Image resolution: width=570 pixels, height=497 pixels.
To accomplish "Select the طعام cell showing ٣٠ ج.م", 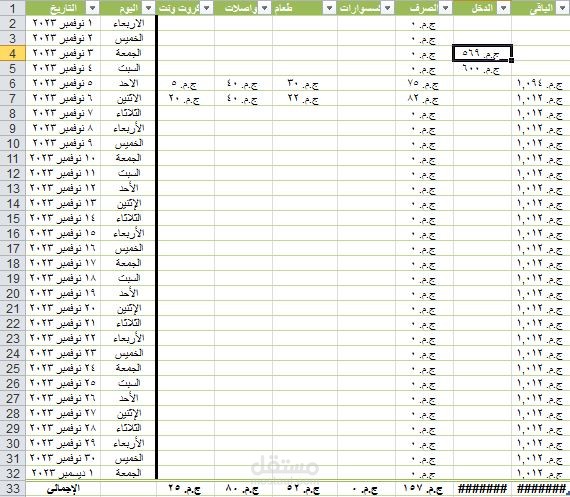I will point(305,84).
